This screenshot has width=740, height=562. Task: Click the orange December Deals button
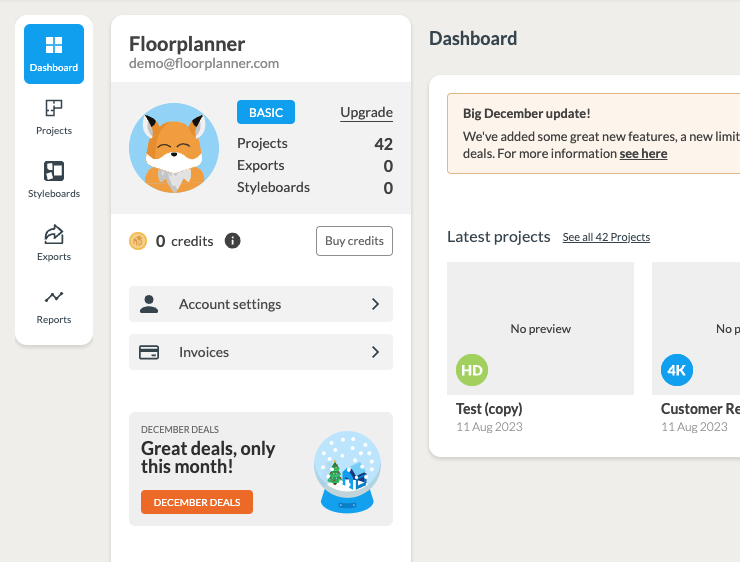point(197,502)
